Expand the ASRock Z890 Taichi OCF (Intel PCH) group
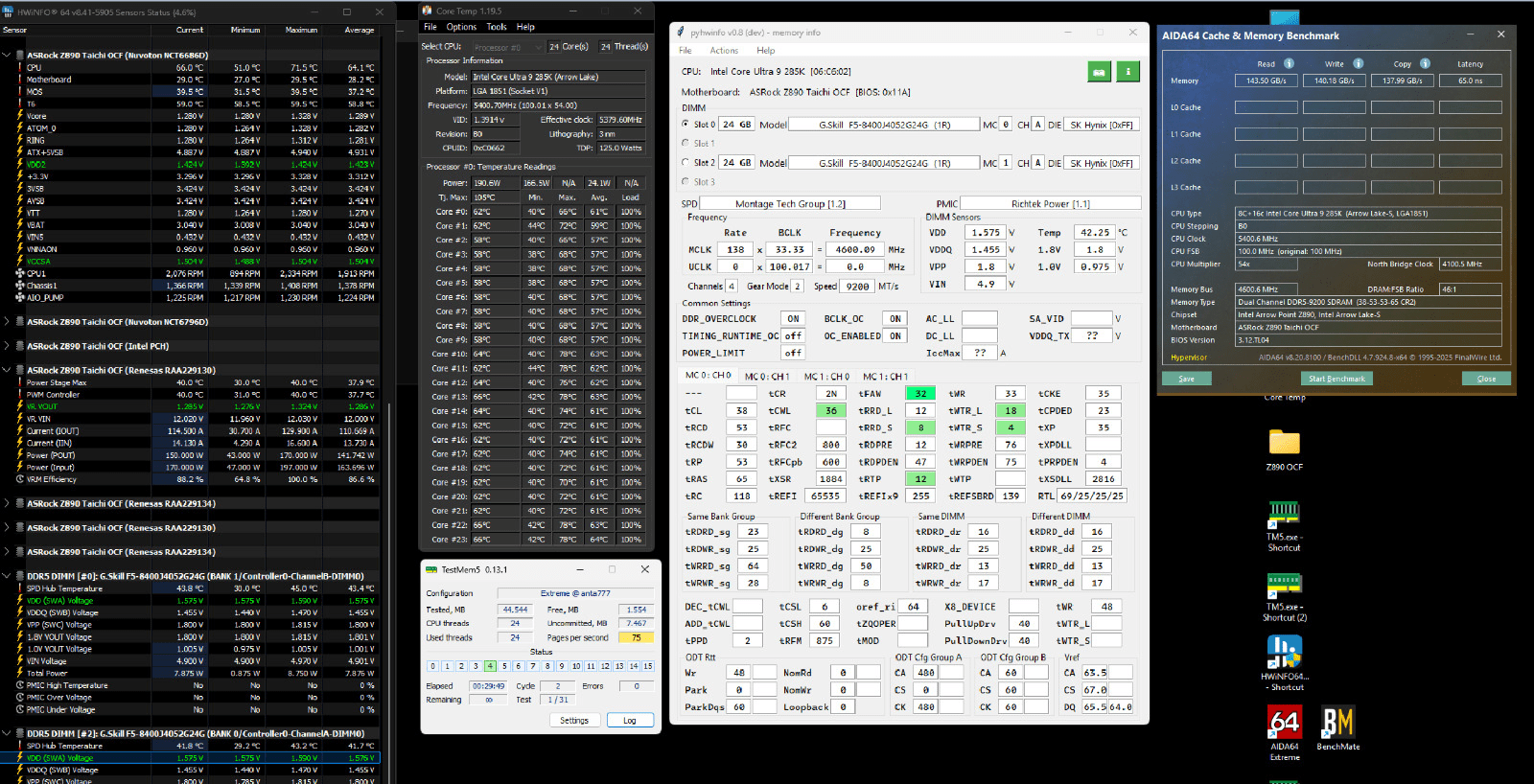Image resolution: width=1534 pixels, height=784 pixels. coord(7,346)
